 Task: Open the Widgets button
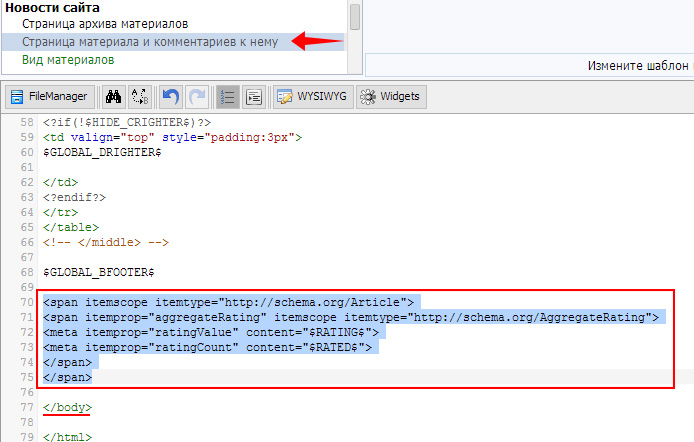pos(391,96)
